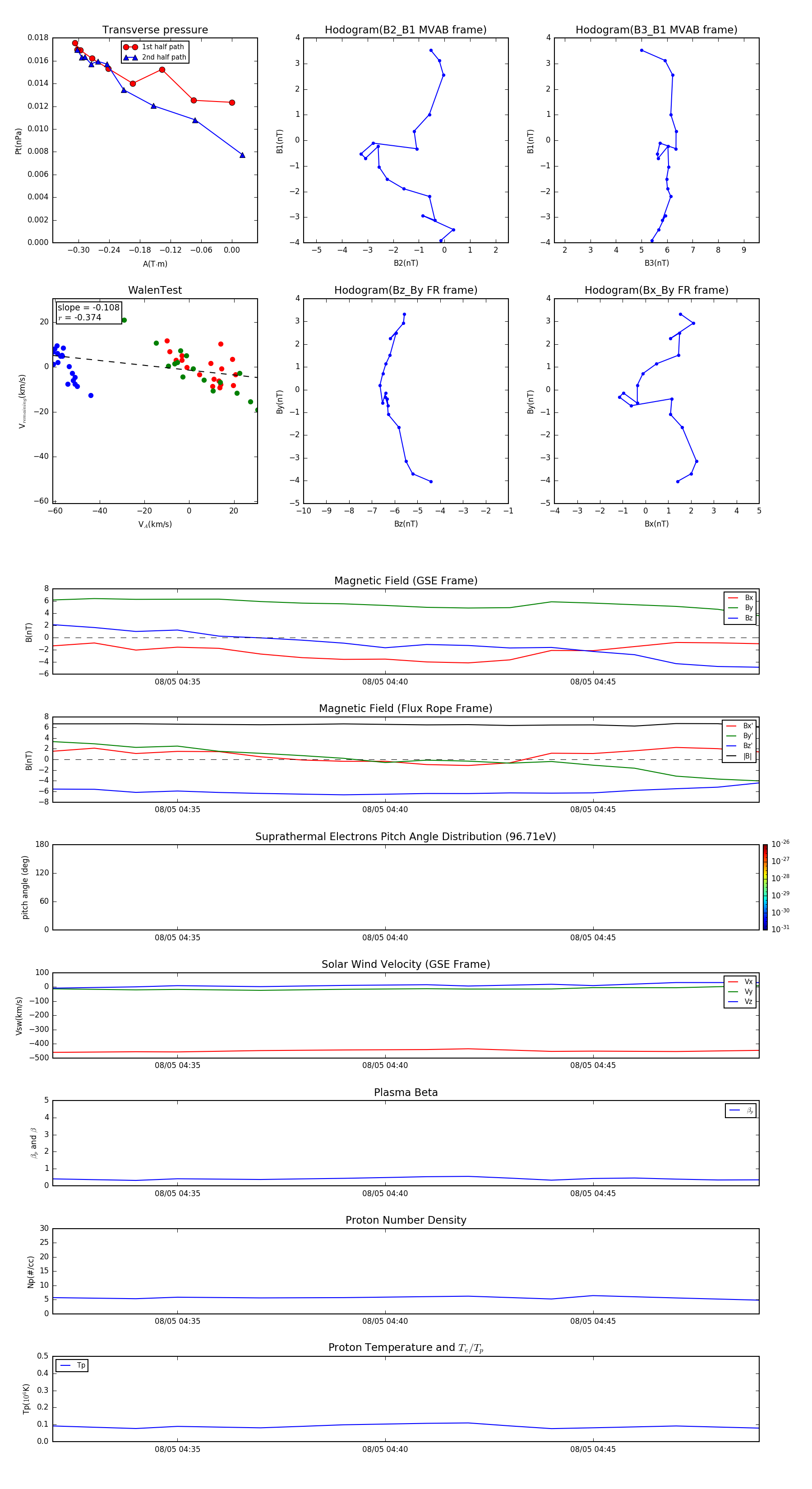Click the pitch angle color scale bar

pyautogui.click(x=765, y=887)
